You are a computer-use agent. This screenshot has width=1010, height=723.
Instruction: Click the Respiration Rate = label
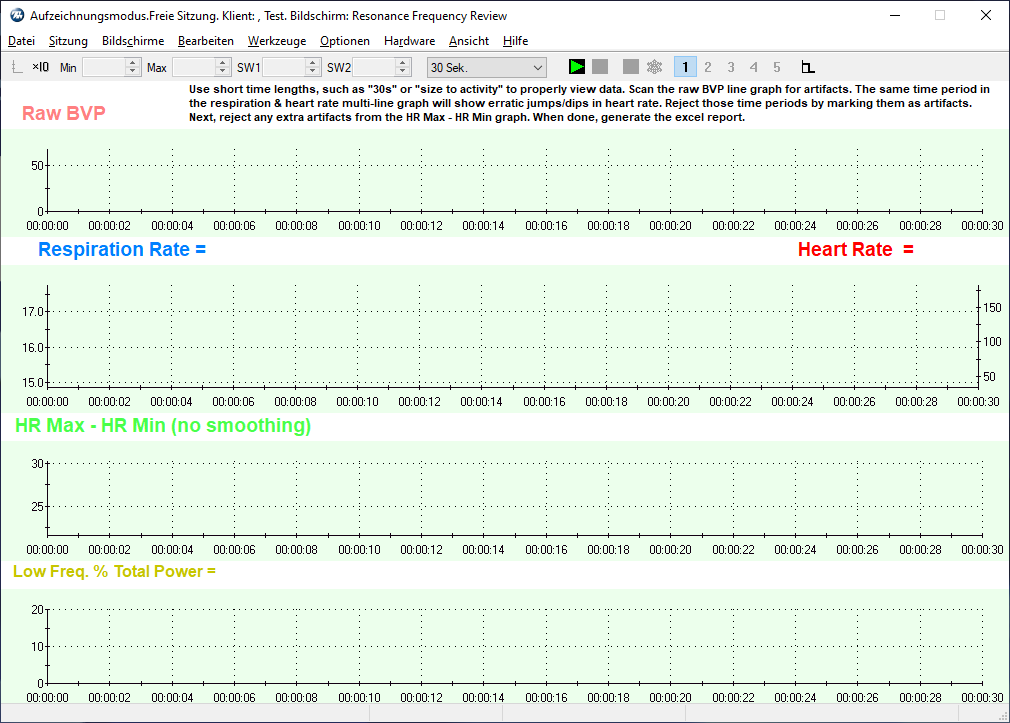click(122, 249)
